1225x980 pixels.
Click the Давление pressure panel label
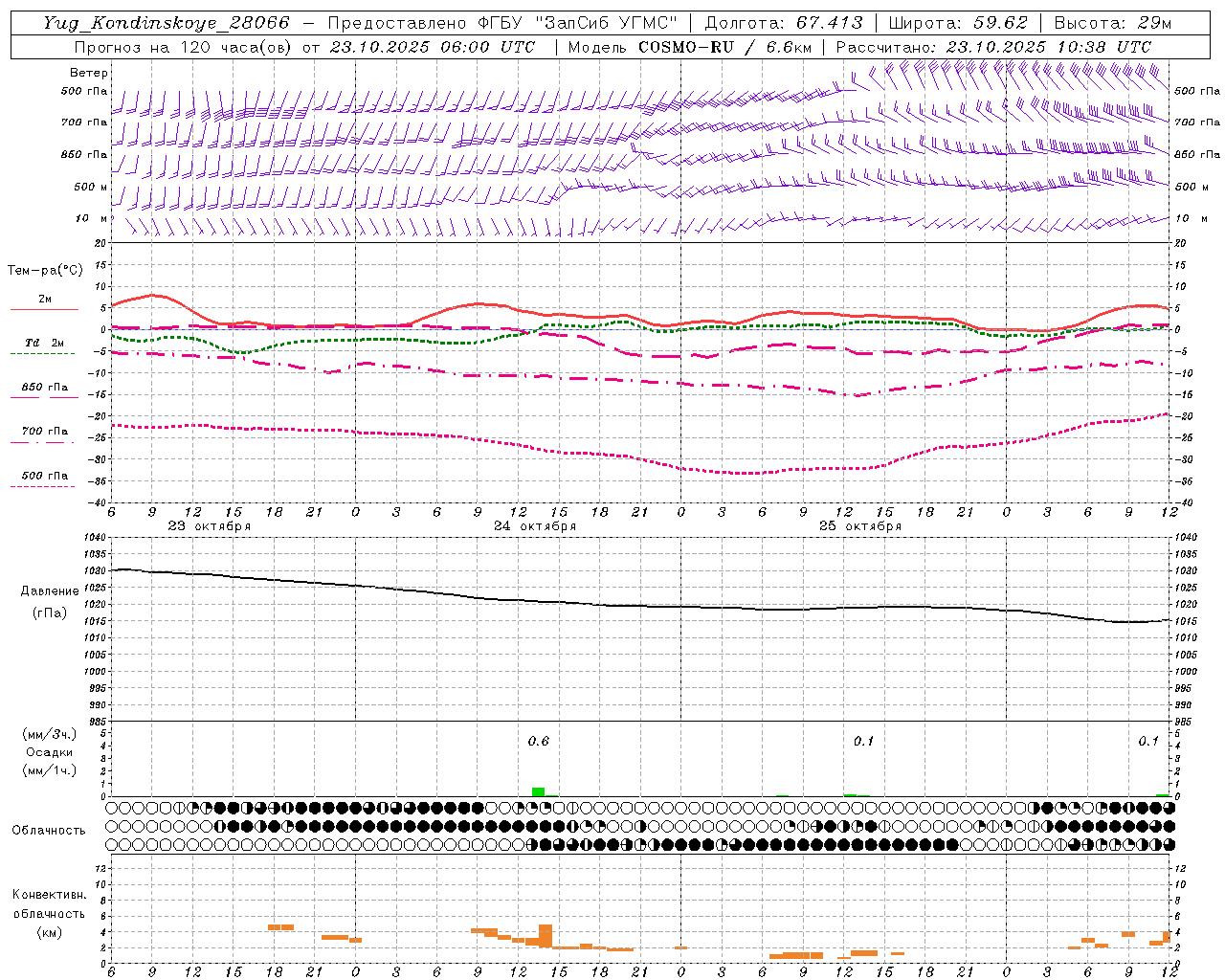point(49,591)
